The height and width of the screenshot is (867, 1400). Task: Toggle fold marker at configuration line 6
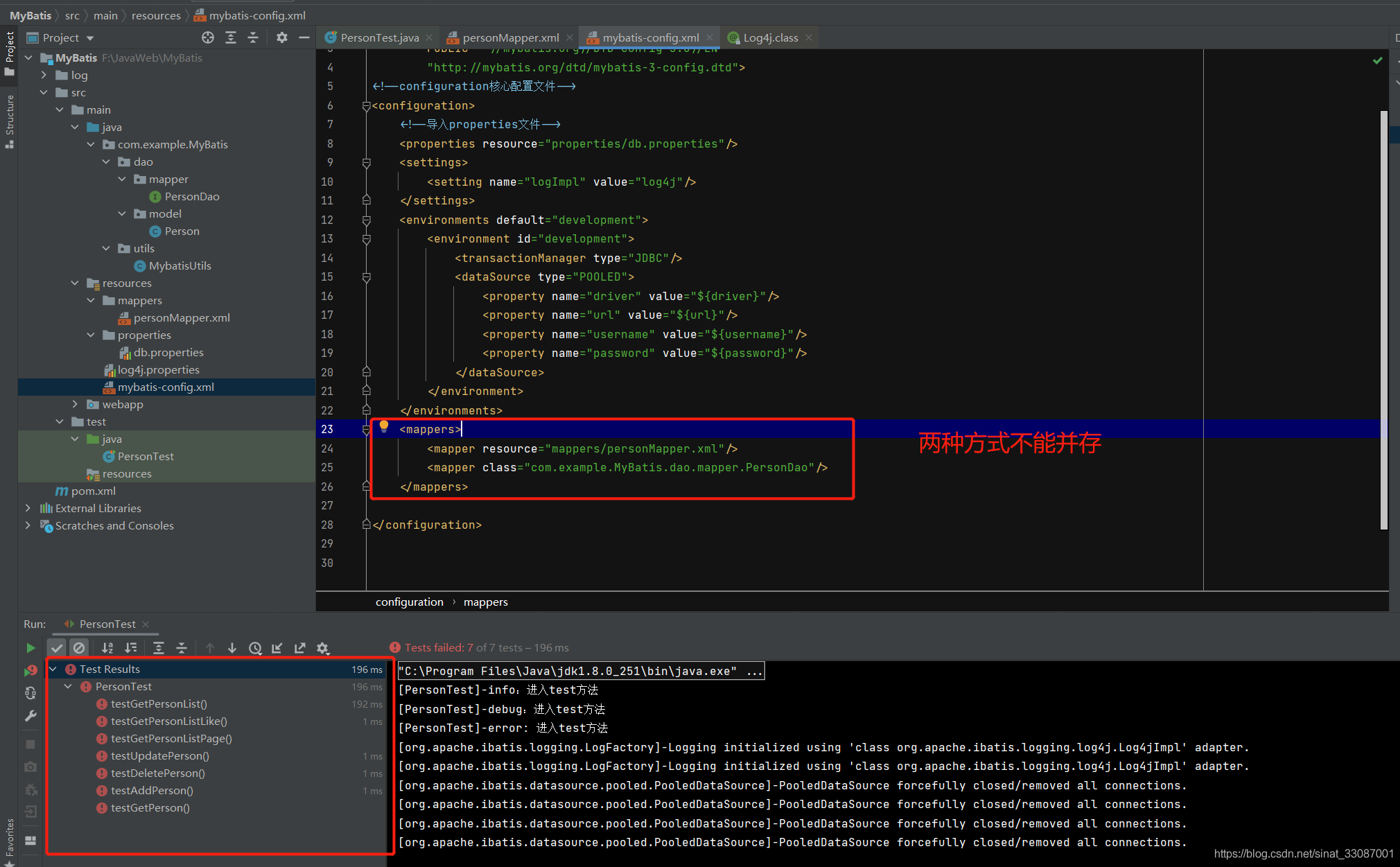[366, 106]
